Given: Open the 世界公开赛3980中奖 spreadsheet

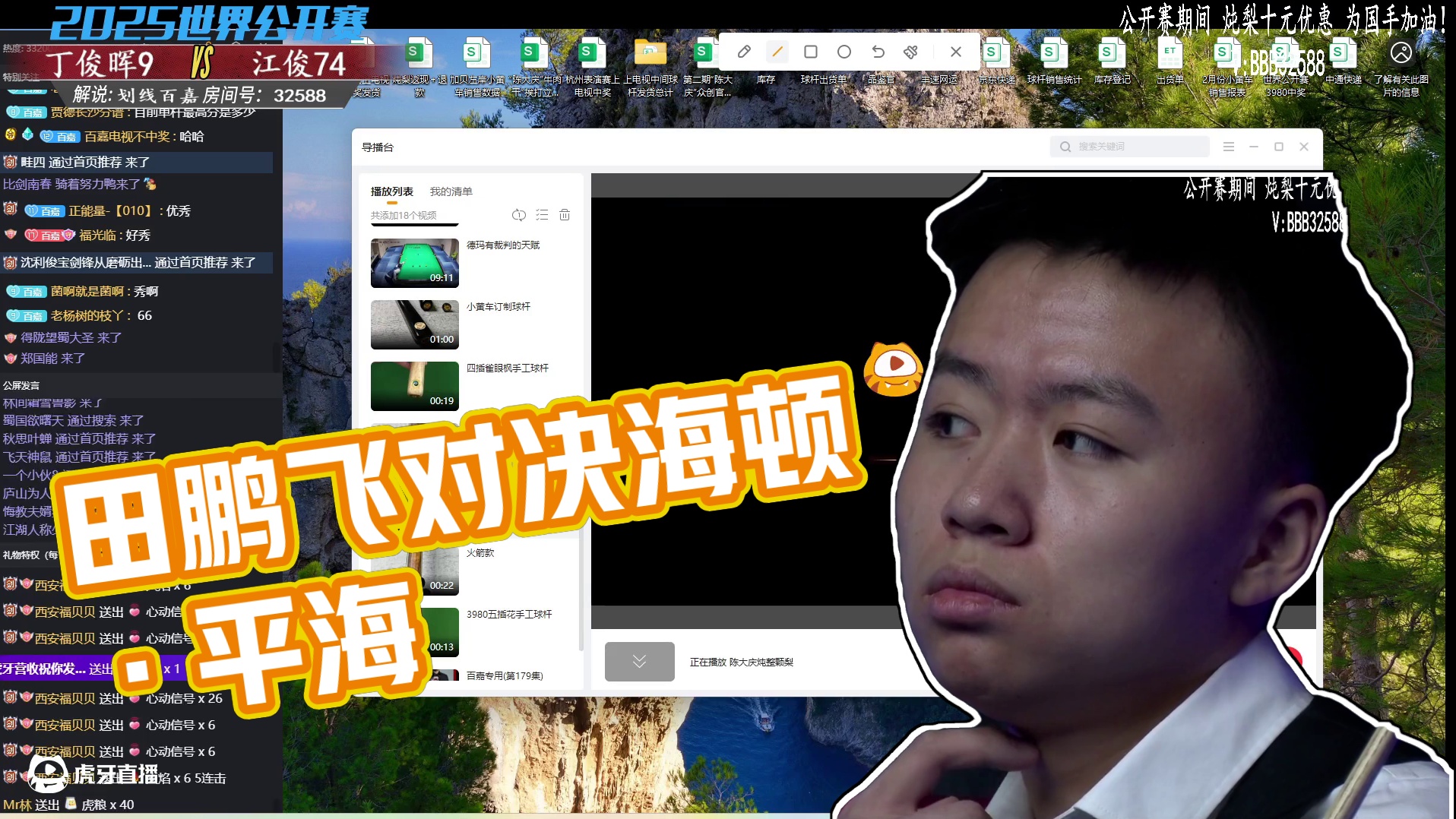Looking at the screenshot, I should click(x=1285, y=67).
